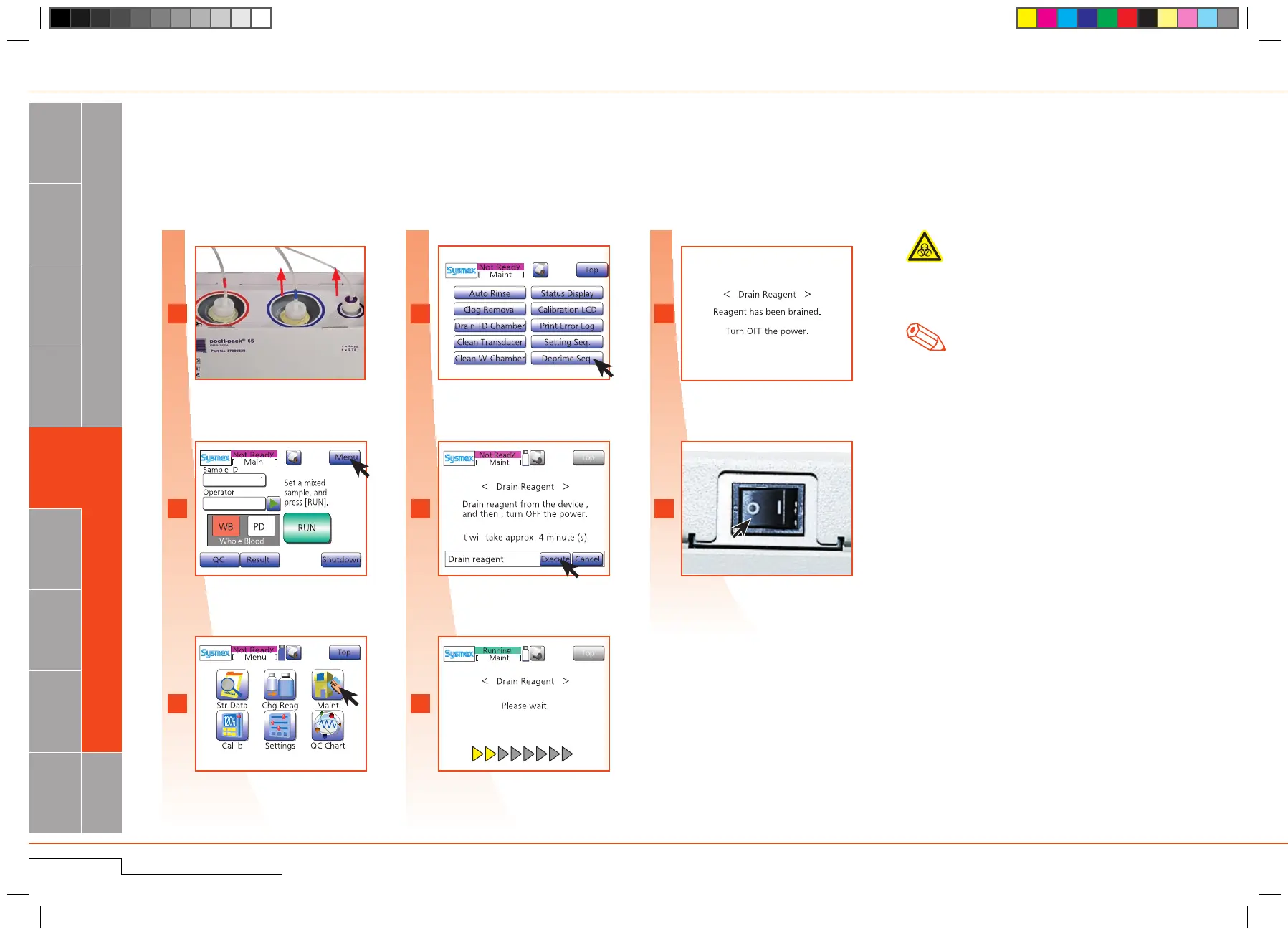This screenshot has height=935, width=1288.
Task: Select the WB whole blood mode
Action: pos(226,526)
